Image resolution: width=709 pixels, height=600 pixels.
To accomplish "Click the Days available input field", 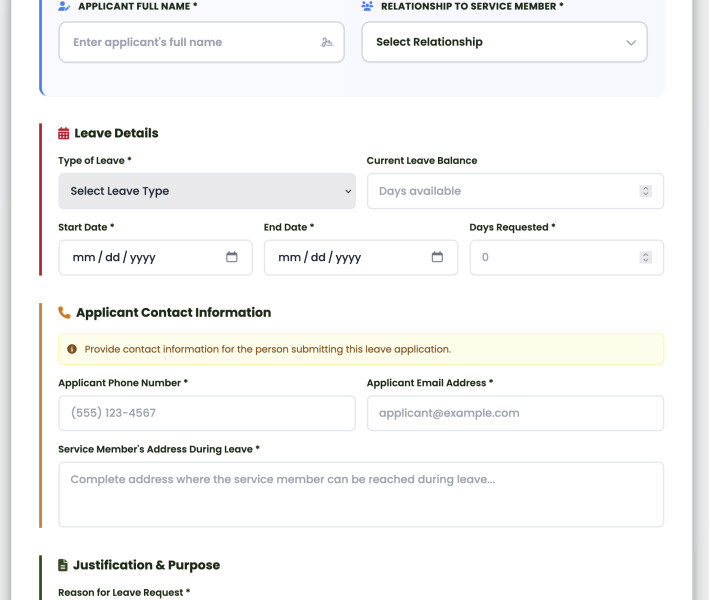I will (x=500, y=191).
